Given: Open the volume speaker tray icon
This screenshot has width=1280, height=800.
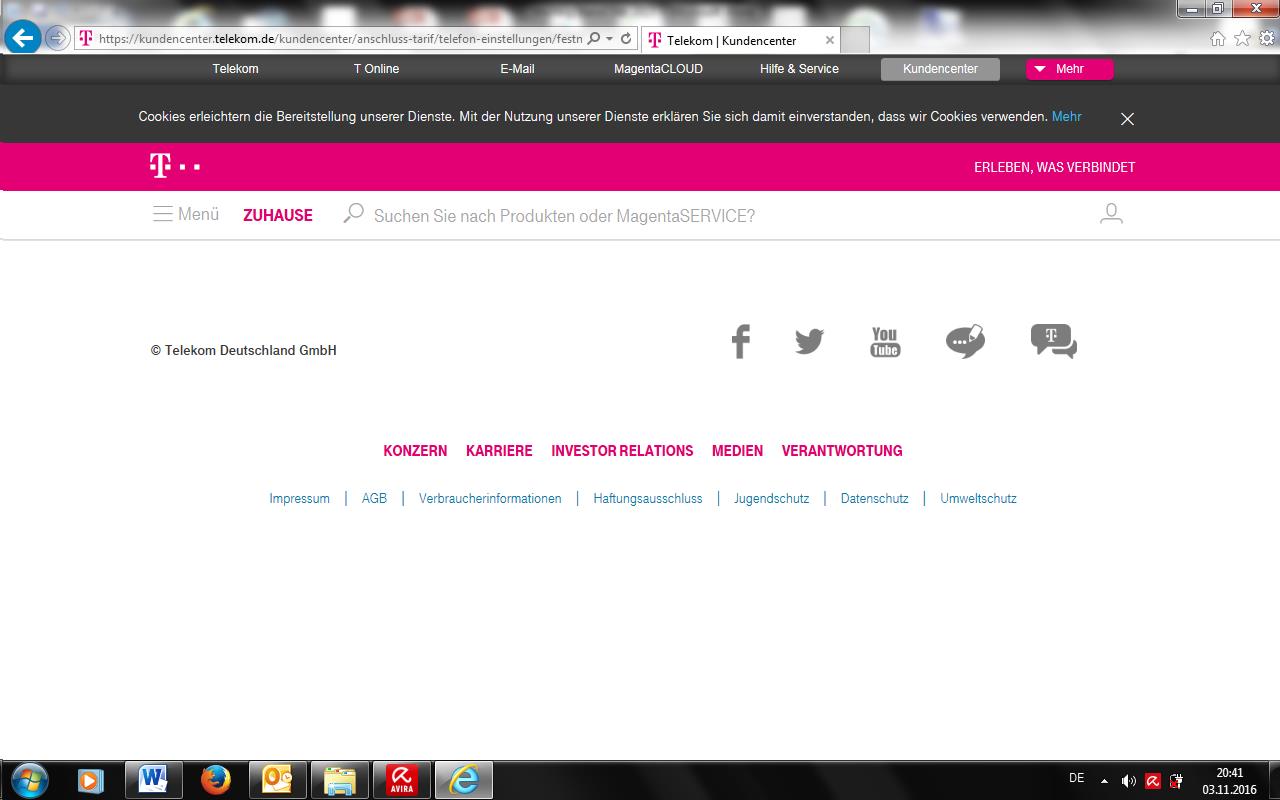Looking at the screenshot, I should tap(1128, 781).
